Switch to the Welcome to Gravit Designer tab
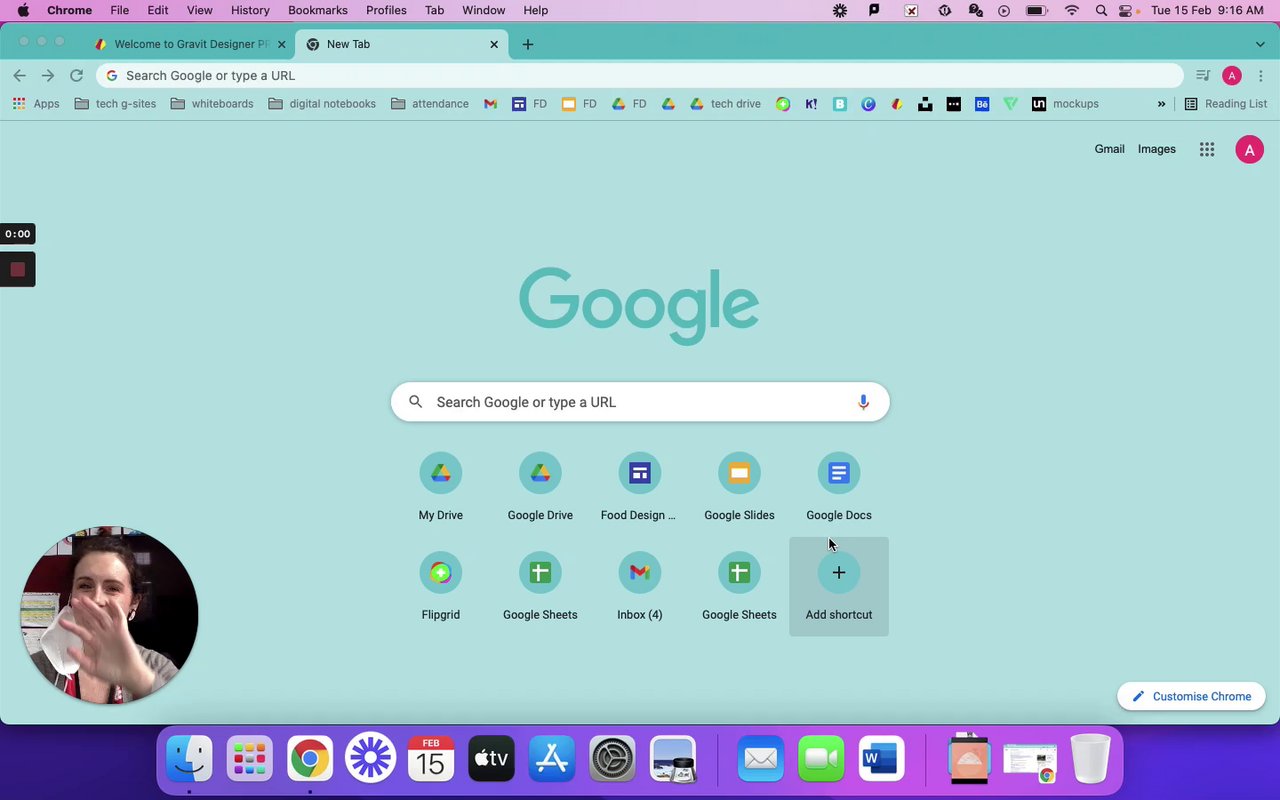The width and height of the screenshot is (1280, 800). pyautogui.click(x=191, y=44)
